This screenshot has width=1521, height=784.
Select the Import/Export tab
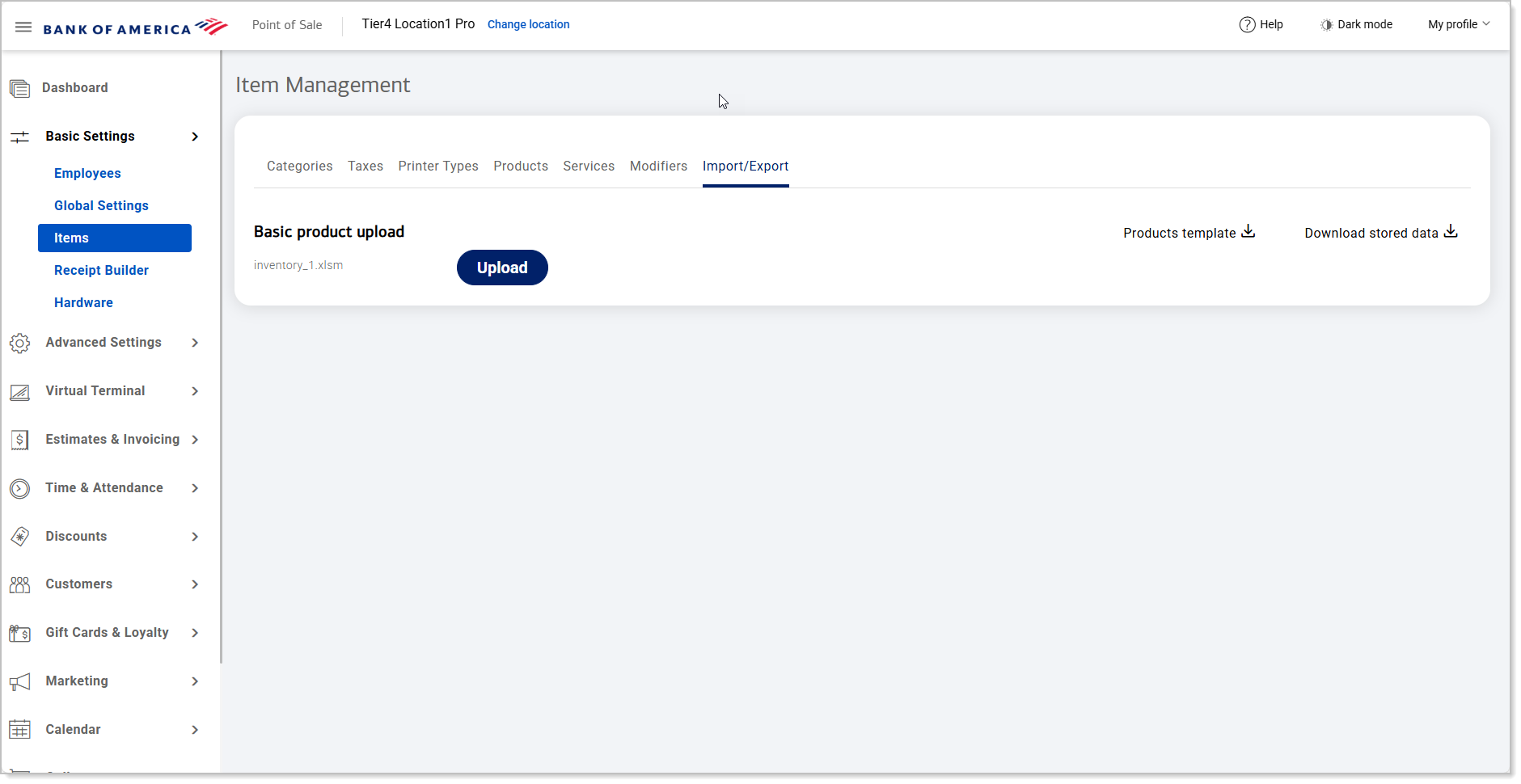[x=746, y=166]
